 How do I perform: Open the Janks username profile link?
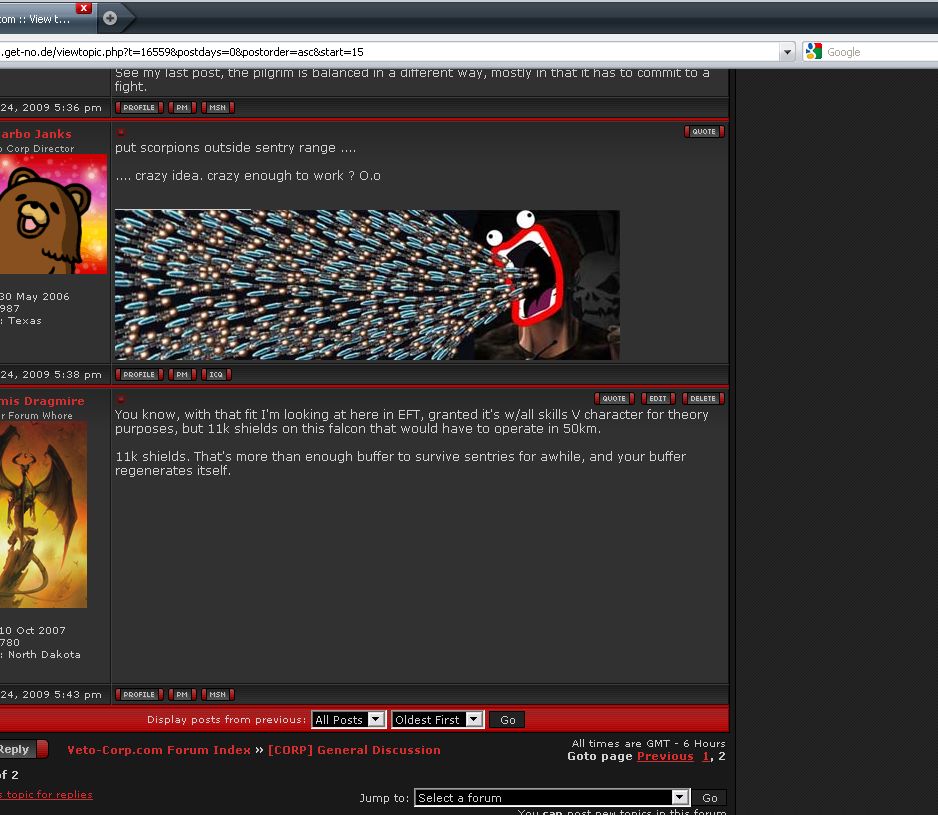(x=36, y=134)
